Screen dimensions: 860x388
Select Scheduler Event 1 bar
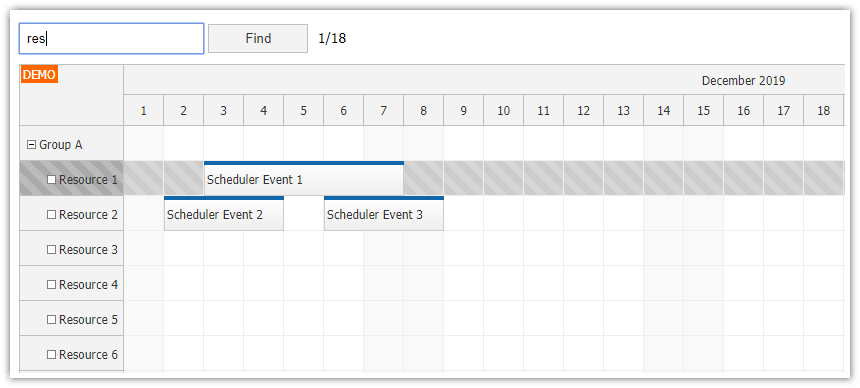pos(304,178)
